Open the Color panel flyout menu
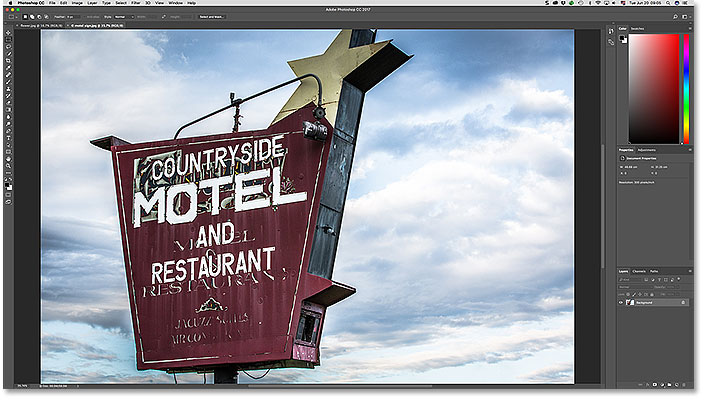This screenshot has width=704, height=400. [690, 28]
